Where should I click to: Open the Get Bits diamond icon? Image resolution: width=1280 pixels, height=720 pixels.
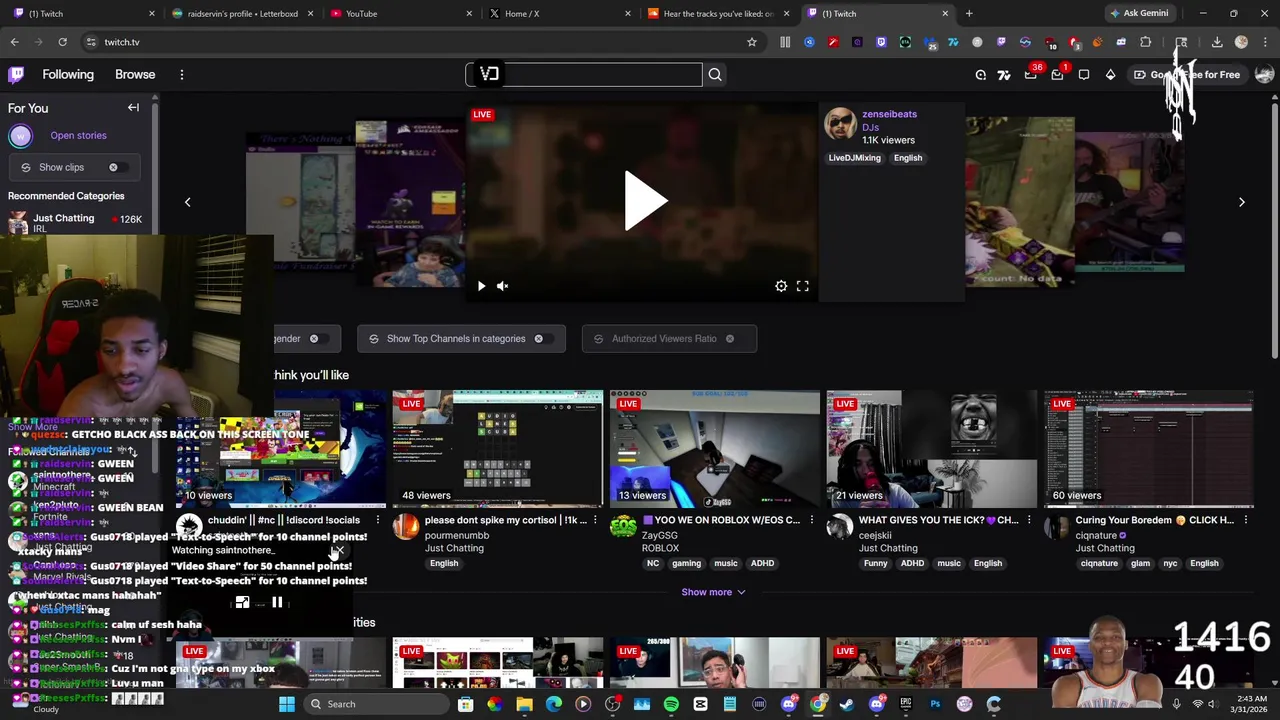click(x=1110, y=75)
